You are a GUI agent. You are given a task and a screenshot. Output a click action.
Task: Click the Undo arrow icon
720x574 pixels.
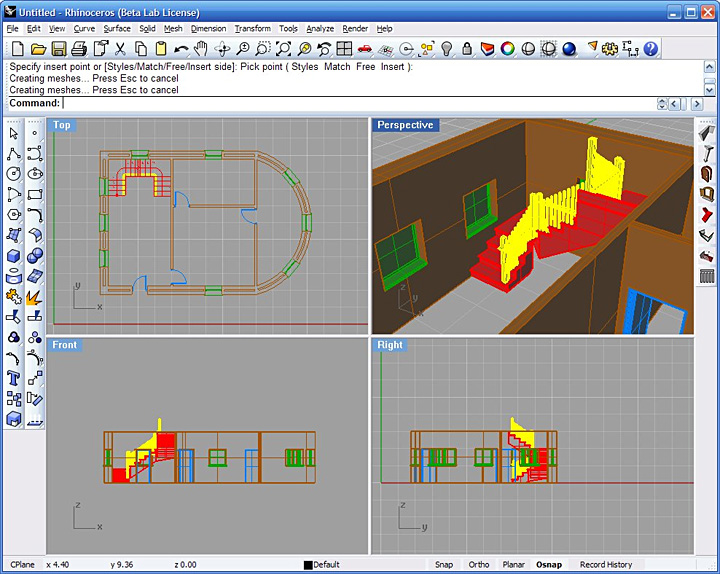[181, 49]
